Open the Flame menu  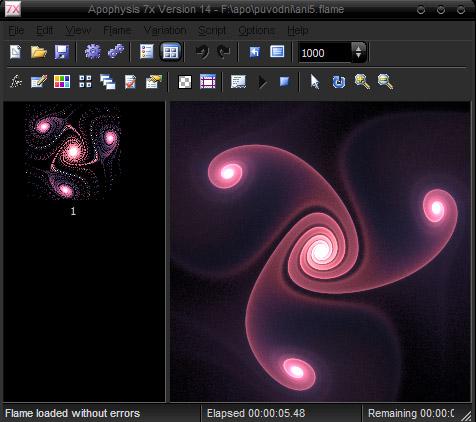click(x=117, y=31)
